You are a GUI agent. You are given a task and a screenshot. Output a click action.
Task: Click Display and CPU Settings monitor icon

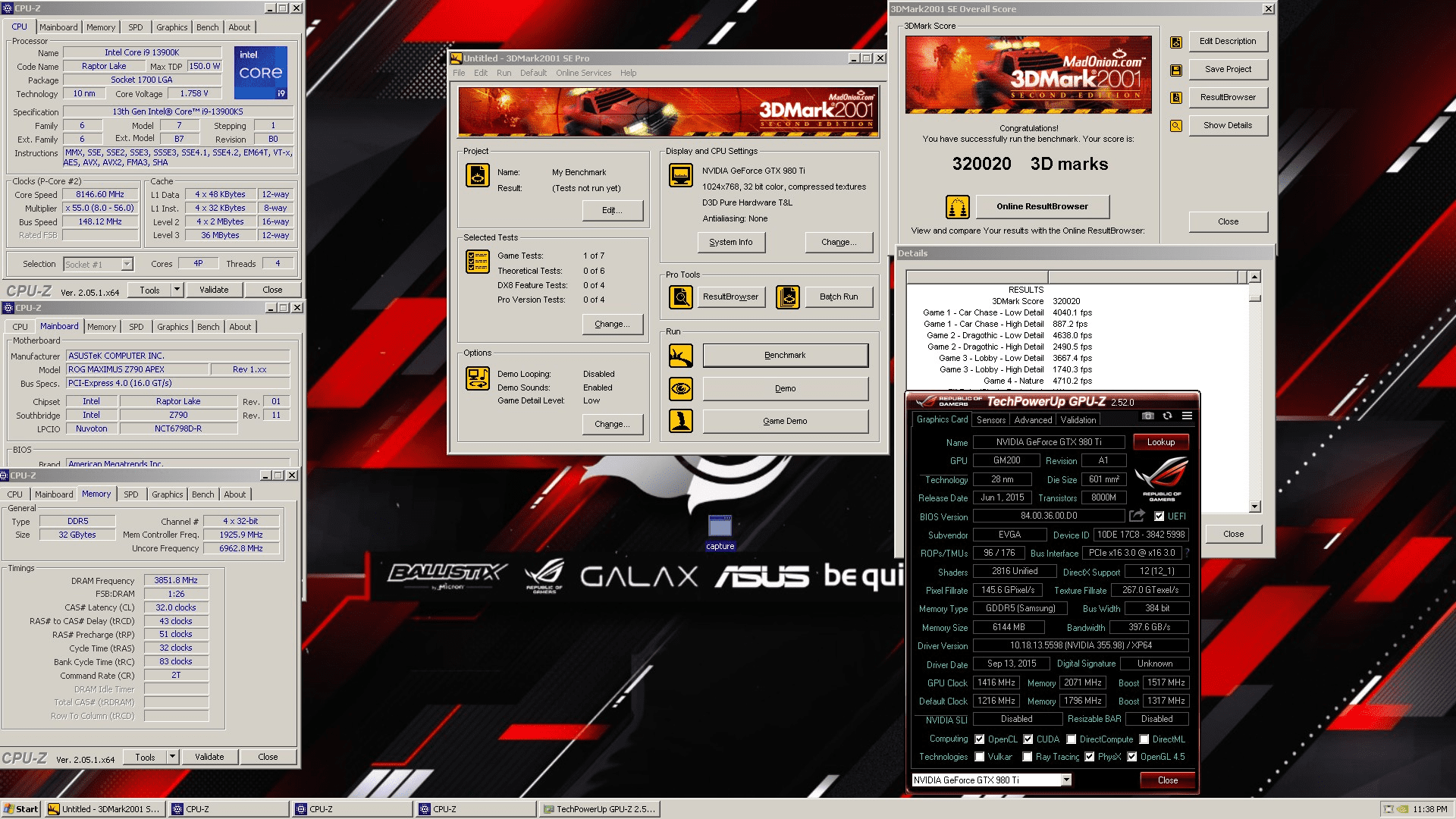[680, 175]
